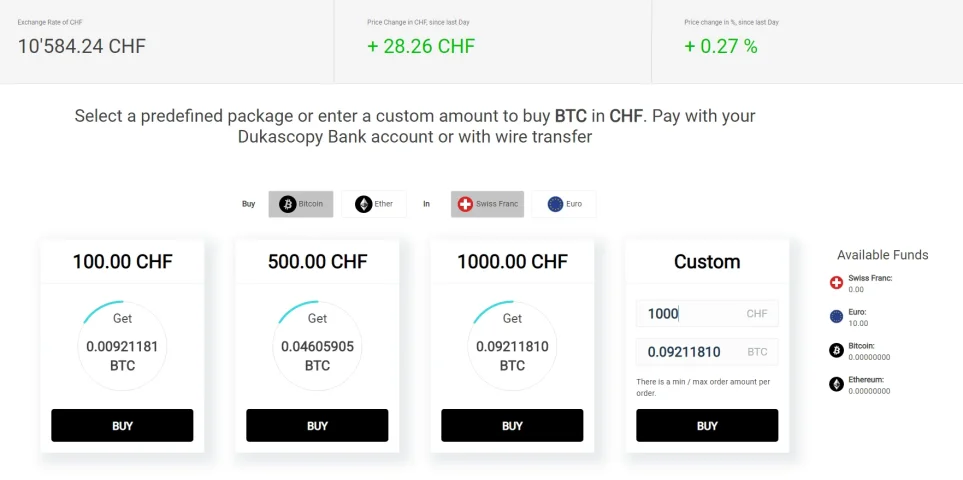Click Bitcoin icon under Available Funds

coord(836,350)
